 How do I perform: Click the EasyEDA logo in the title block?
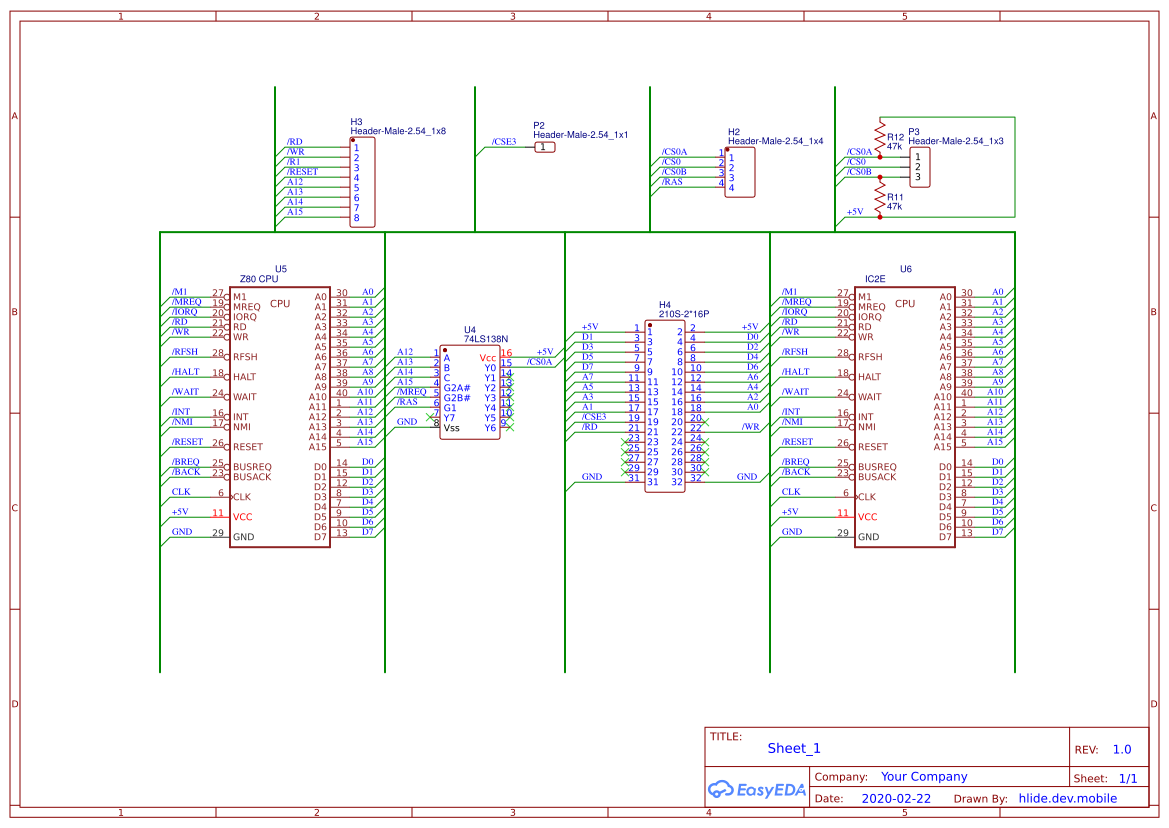[757, 789]
